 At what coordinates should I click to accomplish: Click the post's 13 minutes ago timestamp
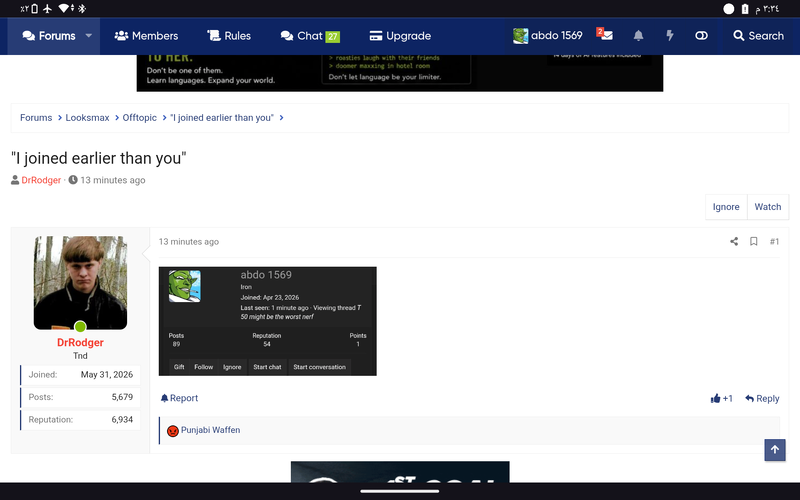pos(189,242)
